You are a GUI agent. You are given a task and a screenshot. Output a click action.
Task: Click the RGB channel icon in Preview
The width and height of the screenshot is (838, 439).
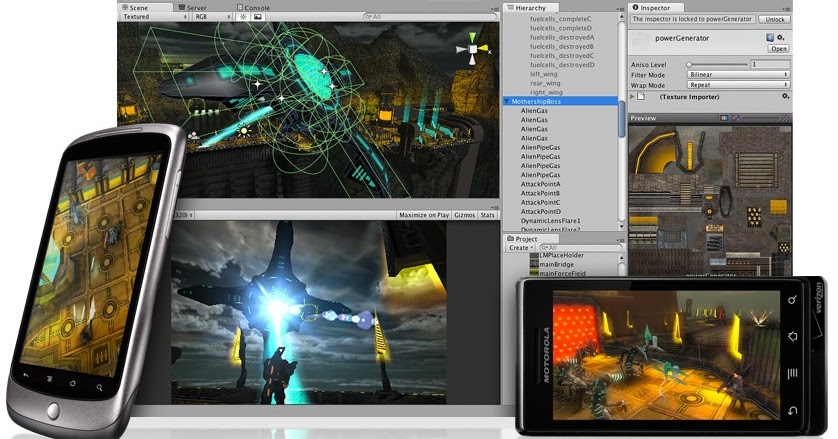(724, 118)
